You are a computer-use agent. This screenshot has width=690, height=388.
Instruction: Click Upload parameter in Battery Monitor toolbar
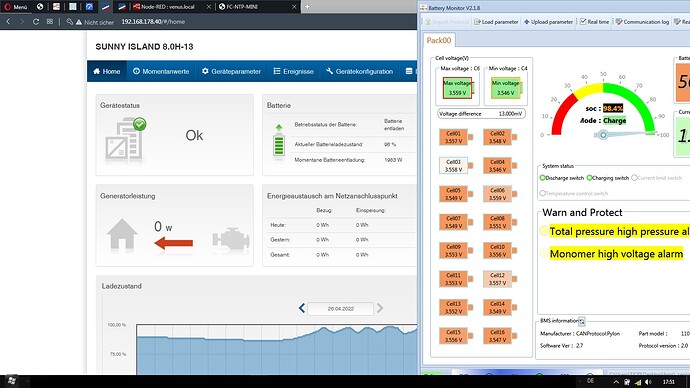[x=548, y=22]
